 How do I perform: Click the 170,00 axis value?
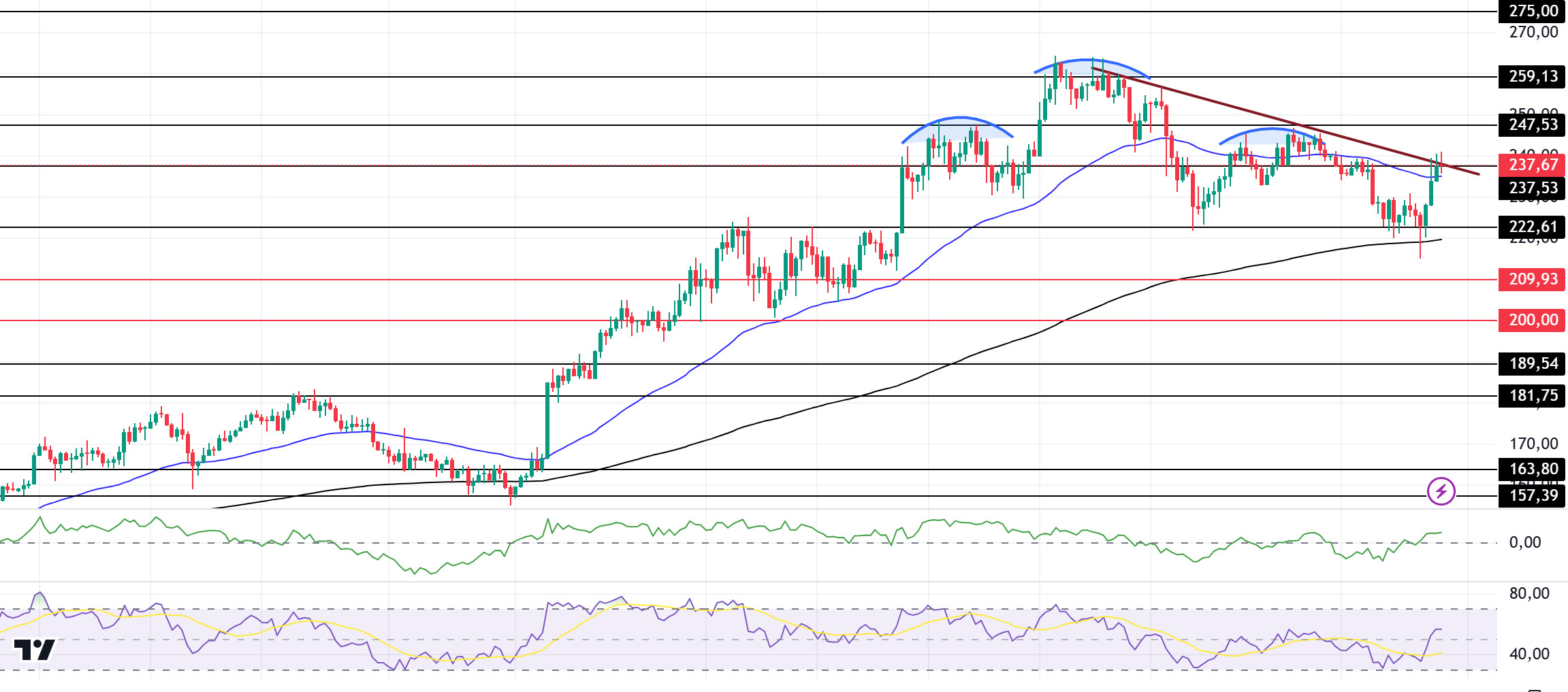click(1533, 444)
